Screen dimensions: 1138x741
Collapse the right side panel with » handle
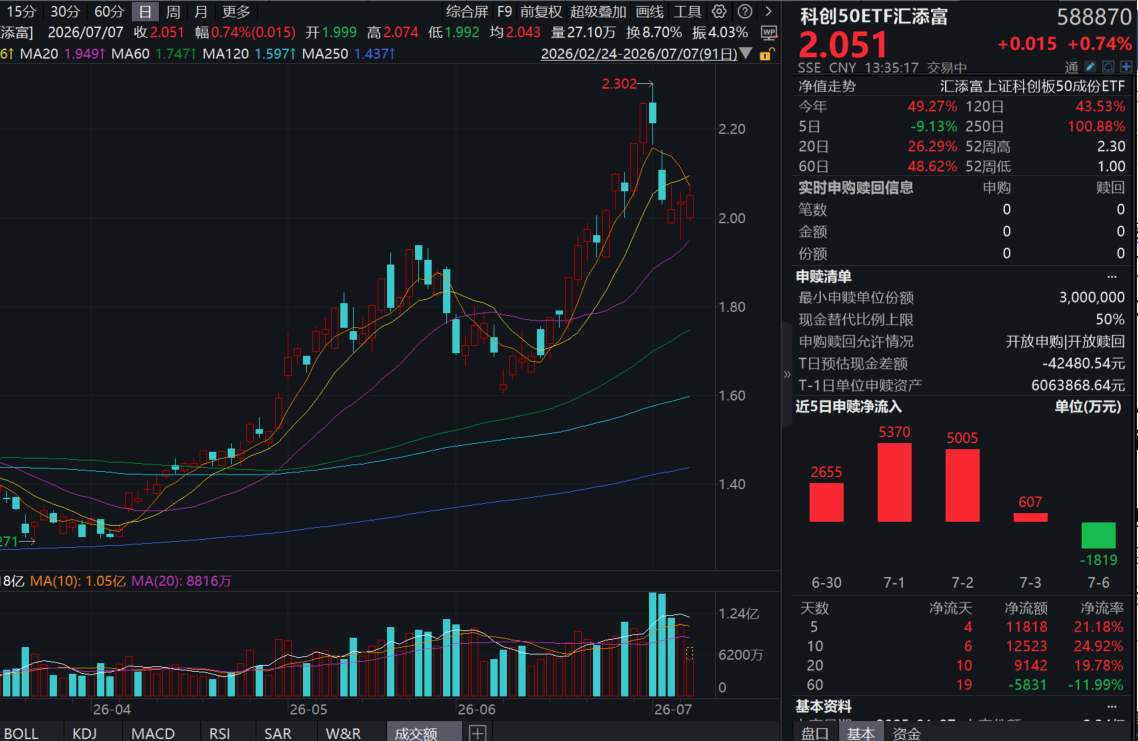(x=787, y=374)
